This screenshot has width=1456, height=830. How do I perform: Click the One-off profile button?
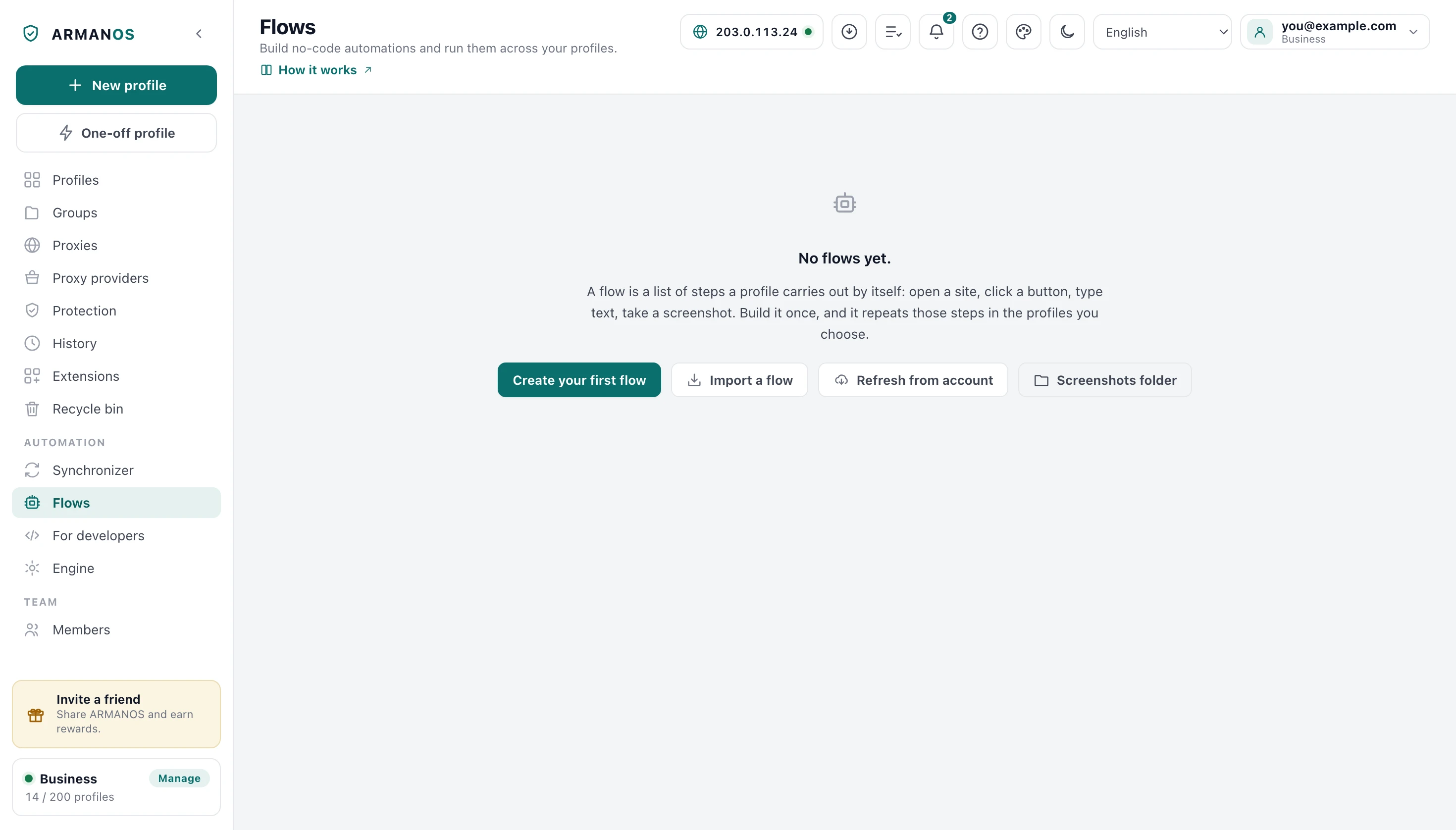tap(116, 133)
